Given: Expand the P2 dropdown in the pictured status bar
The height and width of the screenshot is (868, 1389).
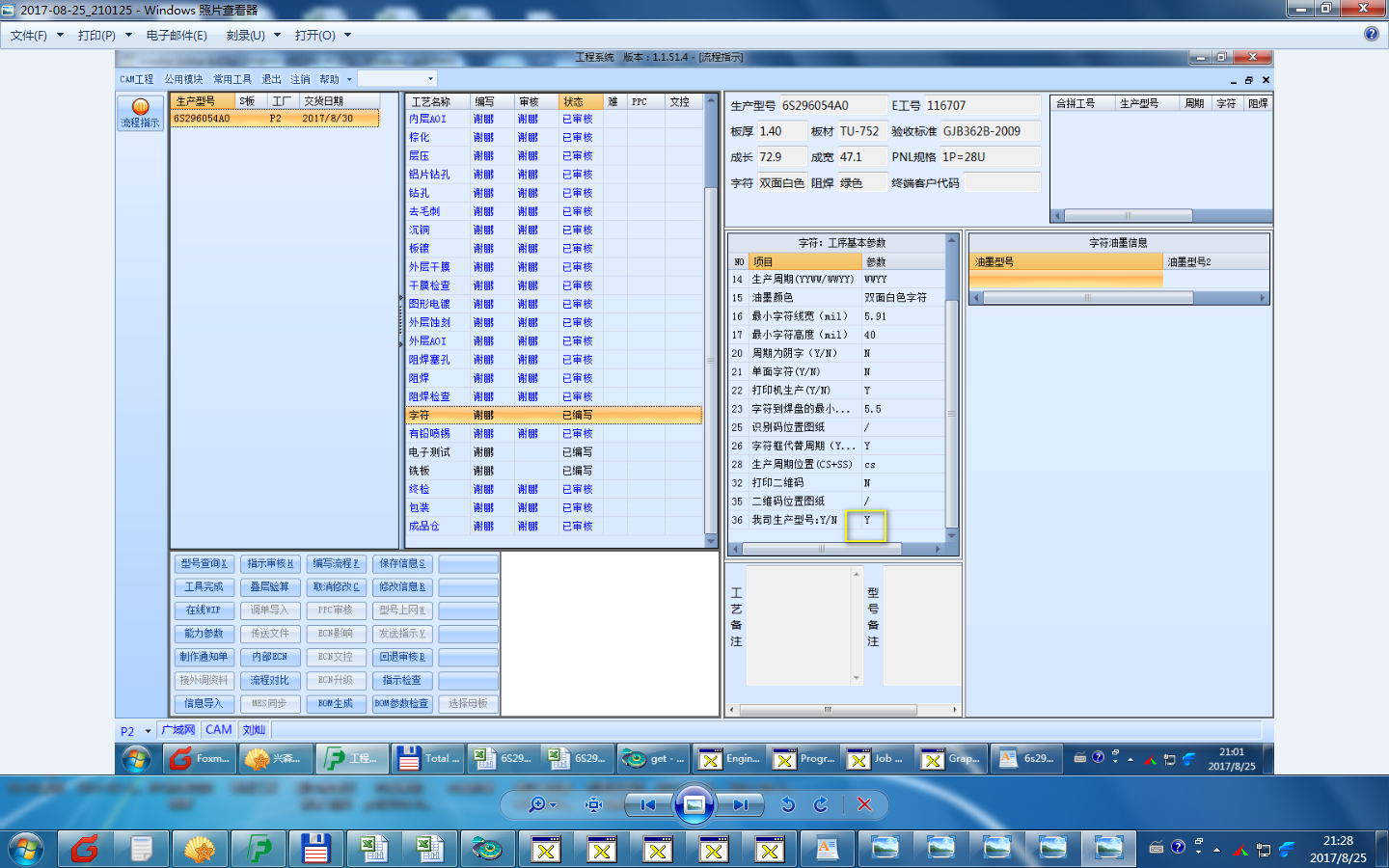Looking at the screenshot, I should (148, 731).
